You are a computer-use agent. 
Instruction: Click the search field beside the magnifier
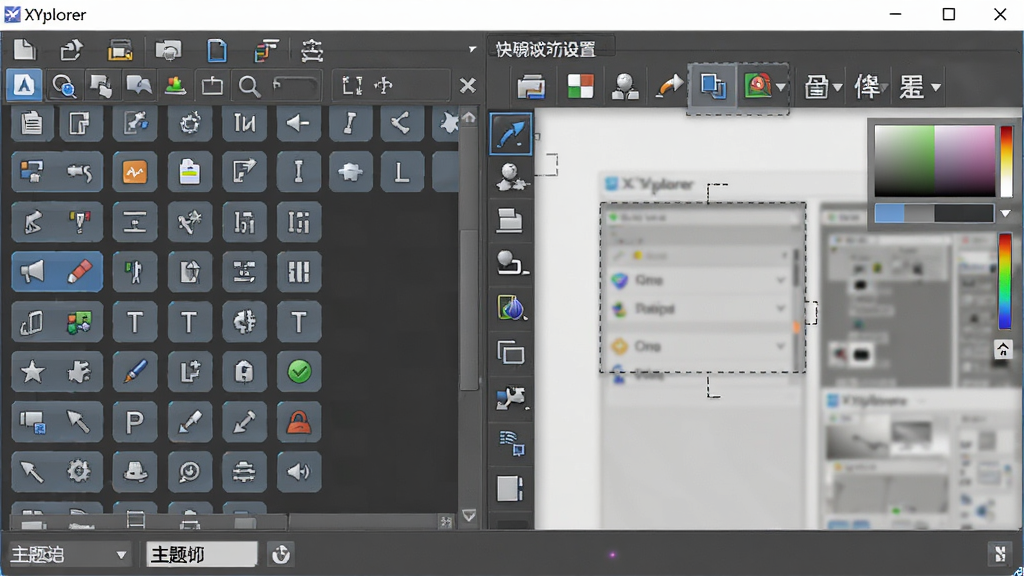pyautogui.click(x=296, y=86)
